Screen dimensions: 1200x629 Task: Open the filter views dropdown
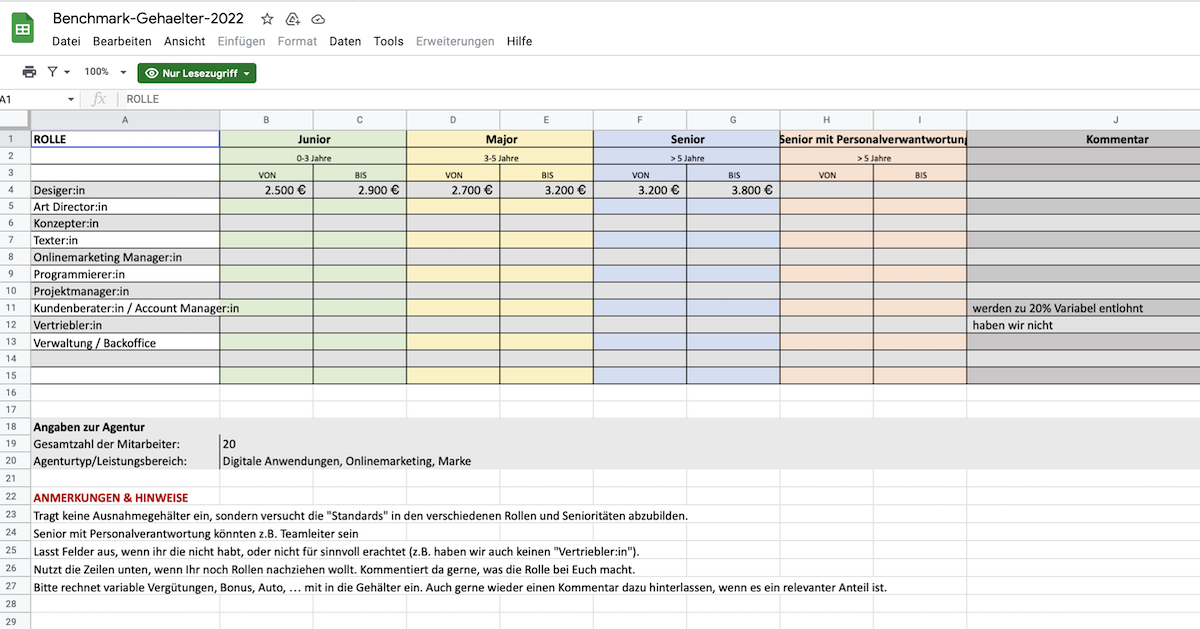click(x=58, y=72)
